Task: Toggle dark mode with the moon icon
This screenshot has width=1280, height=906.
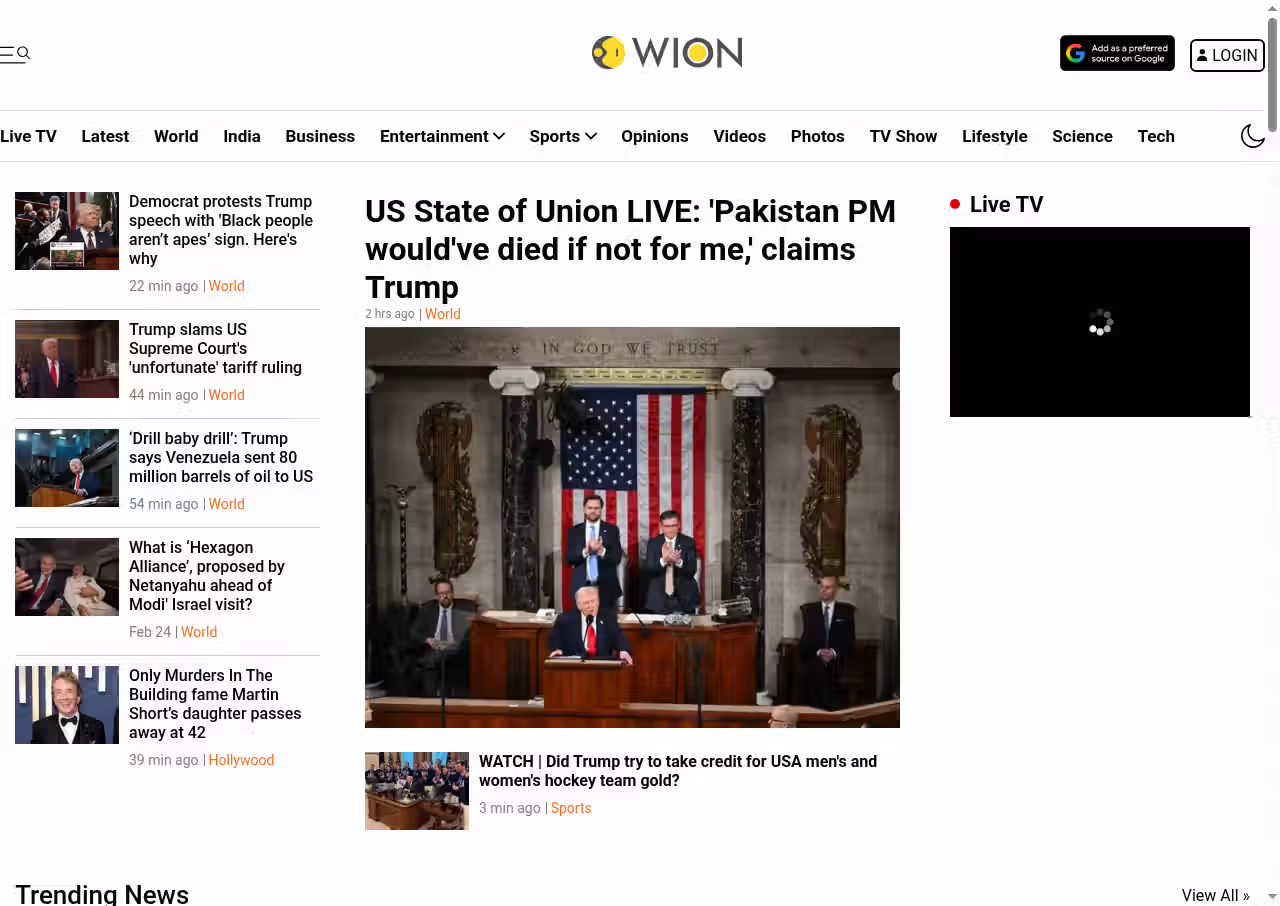Action: (x=1253, y=136)
